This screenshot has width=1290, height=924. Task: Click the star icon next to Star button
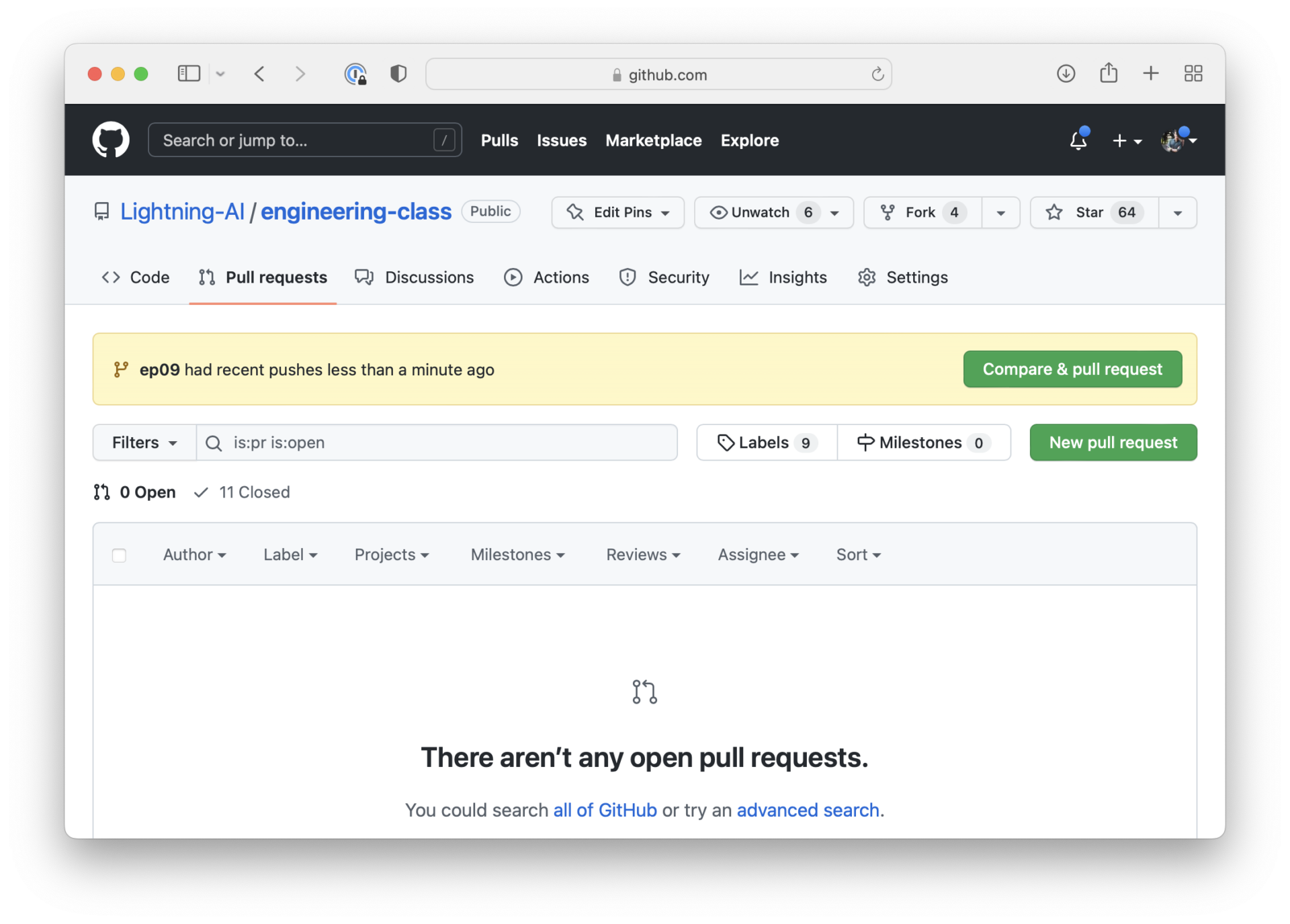1051,212
